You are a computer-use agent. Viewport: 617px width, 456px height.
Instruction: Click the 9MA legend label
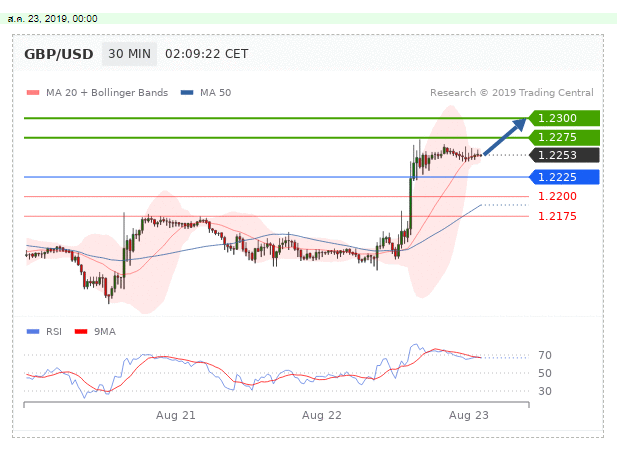click(x=105, y=332)
